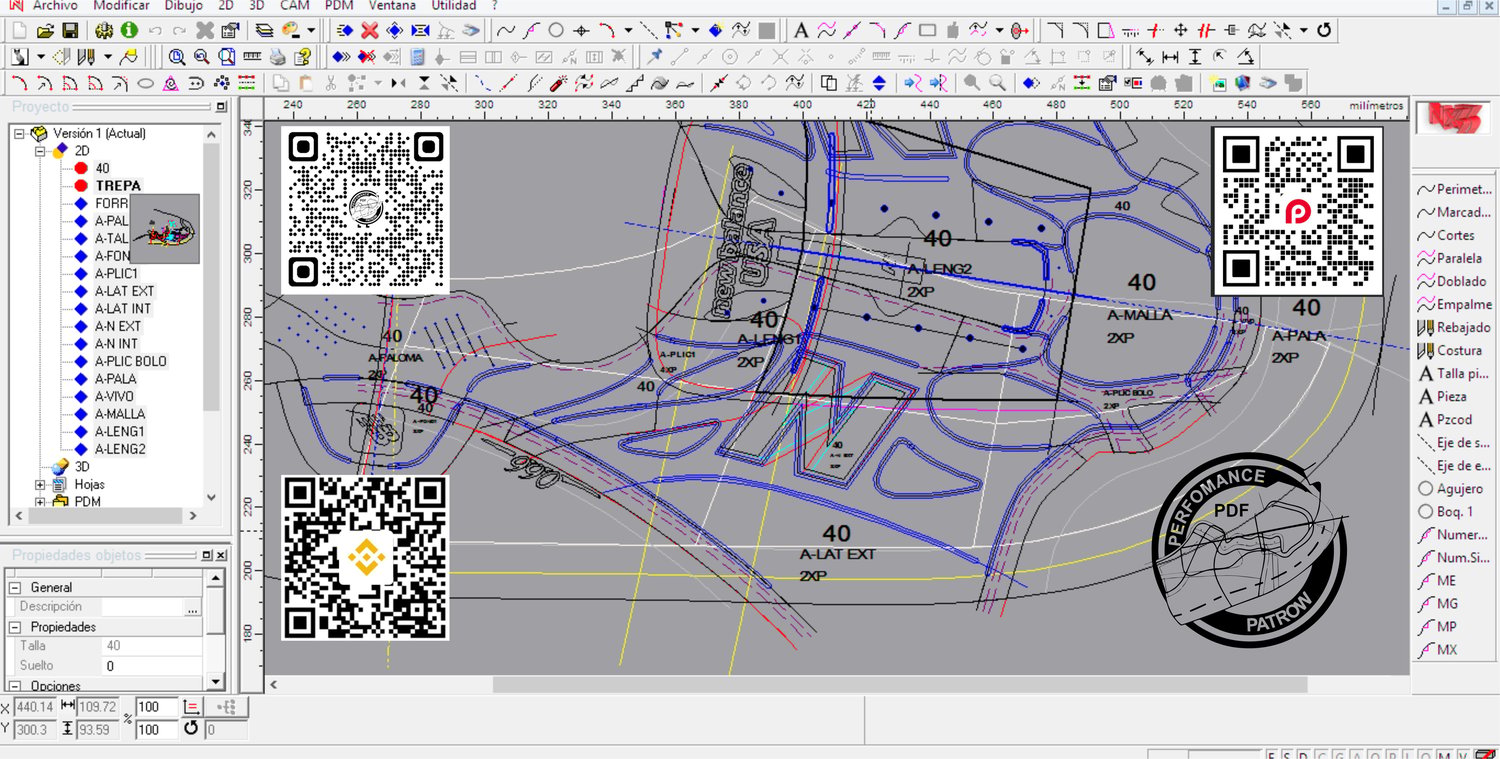Click the pushpin icon
The image size is (1500, 759).
coord(655,57)
